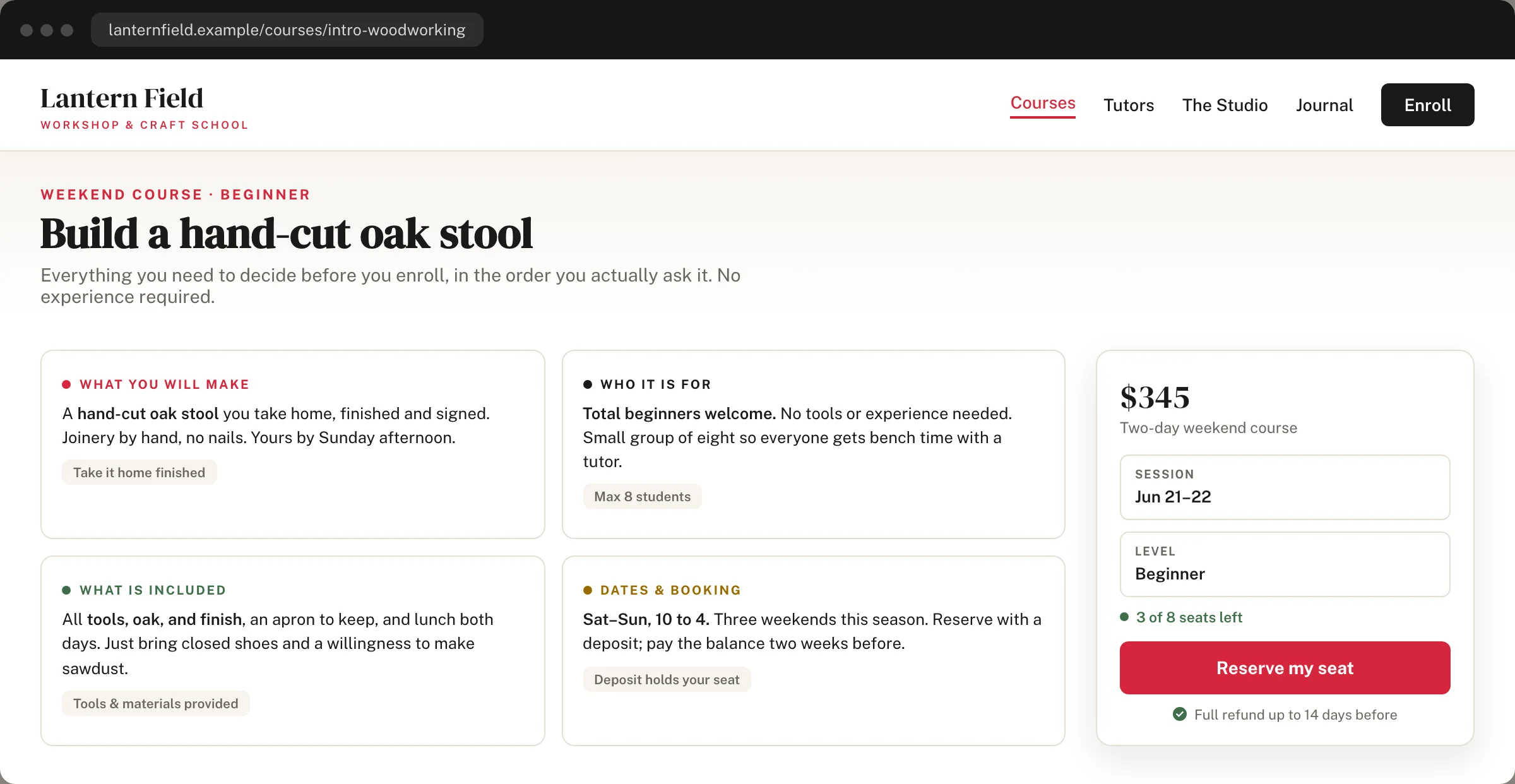Open the Courses nav tab

point(1043,104)
